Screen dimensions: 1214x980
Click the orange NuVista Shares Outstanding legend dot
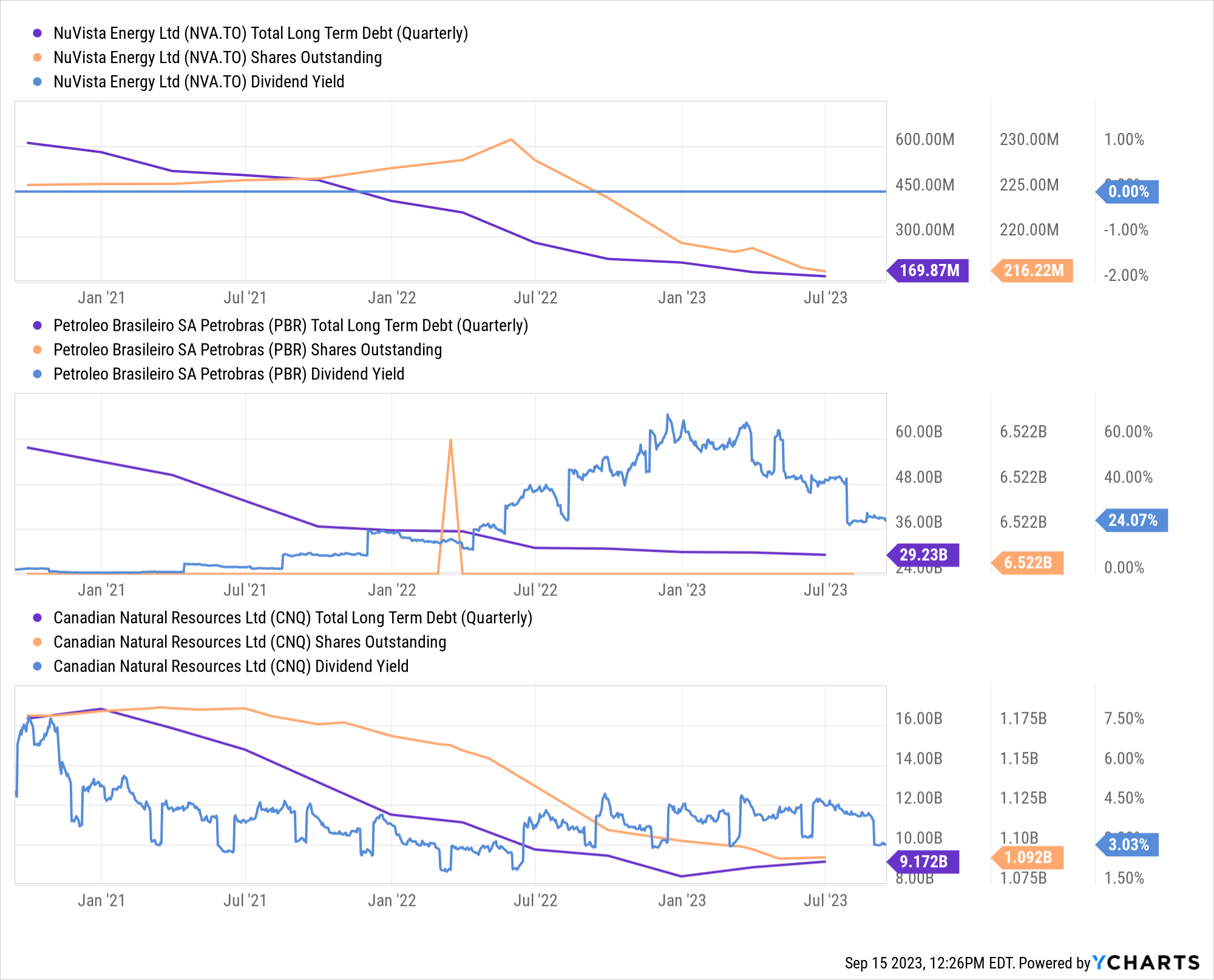pos(37,58)
